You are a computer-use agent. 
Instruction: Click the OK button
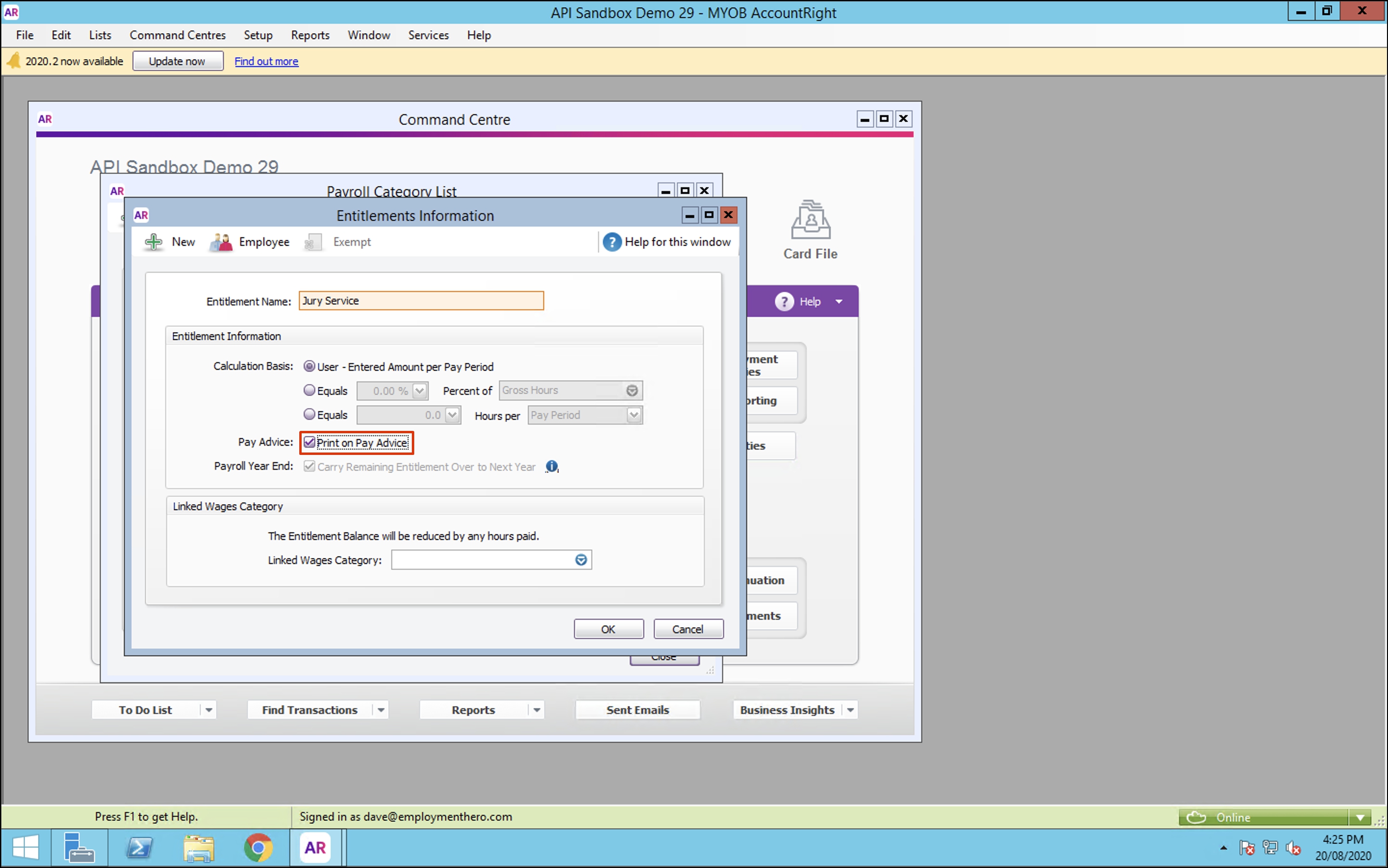coord(608,629)
